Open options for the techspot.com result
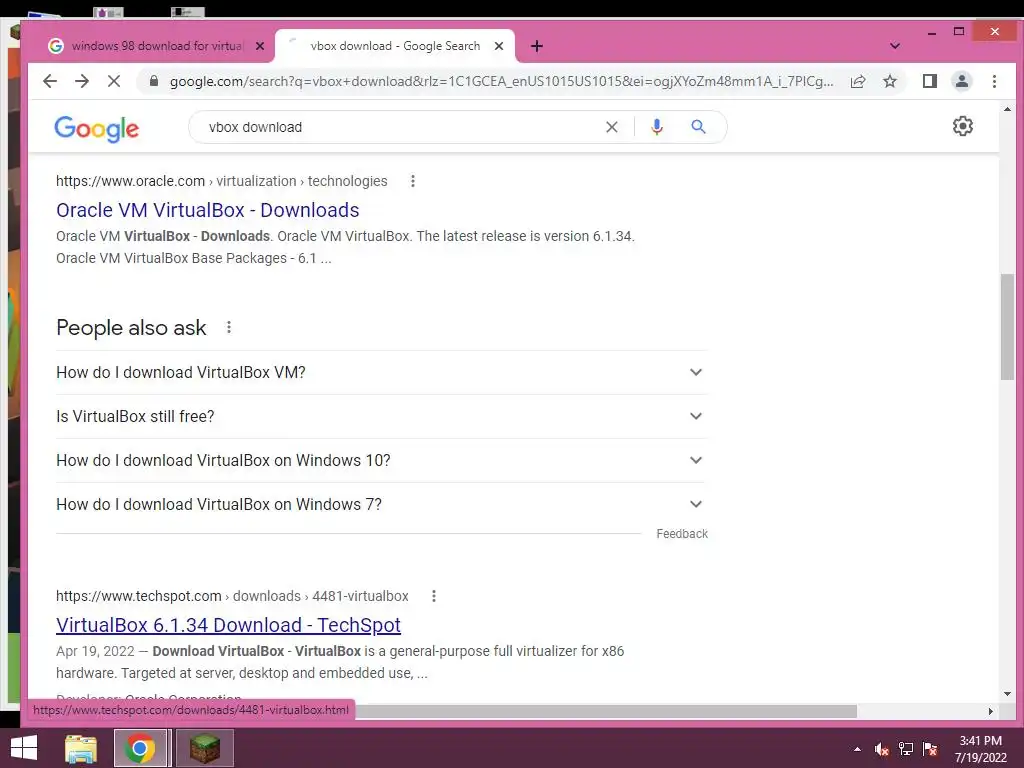Screen dimensions: 1024x768 pos(434,596)
